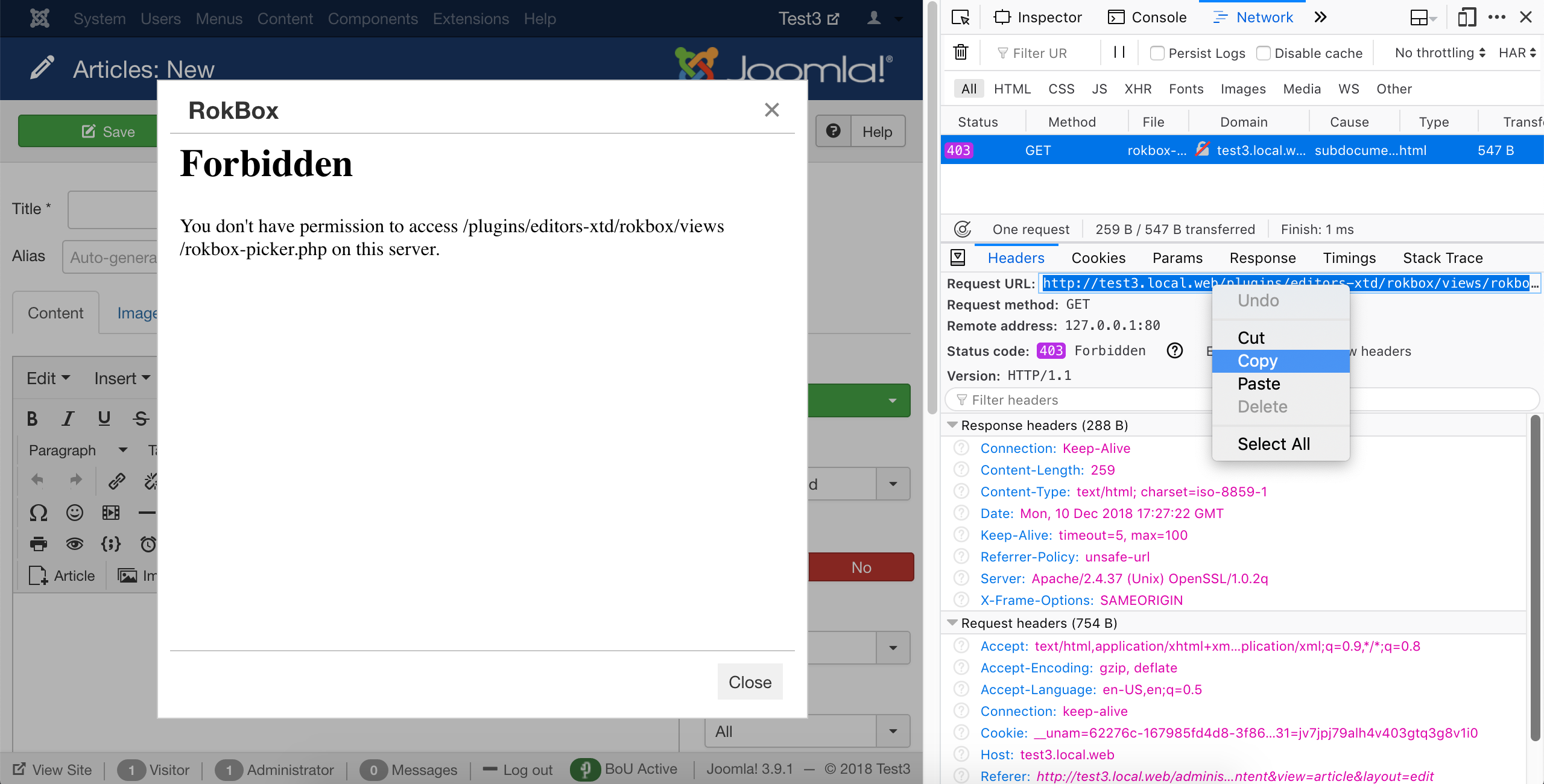Click Joomla logo icon in top bar
Screen dimensions: 1544x784
point(40,18)
